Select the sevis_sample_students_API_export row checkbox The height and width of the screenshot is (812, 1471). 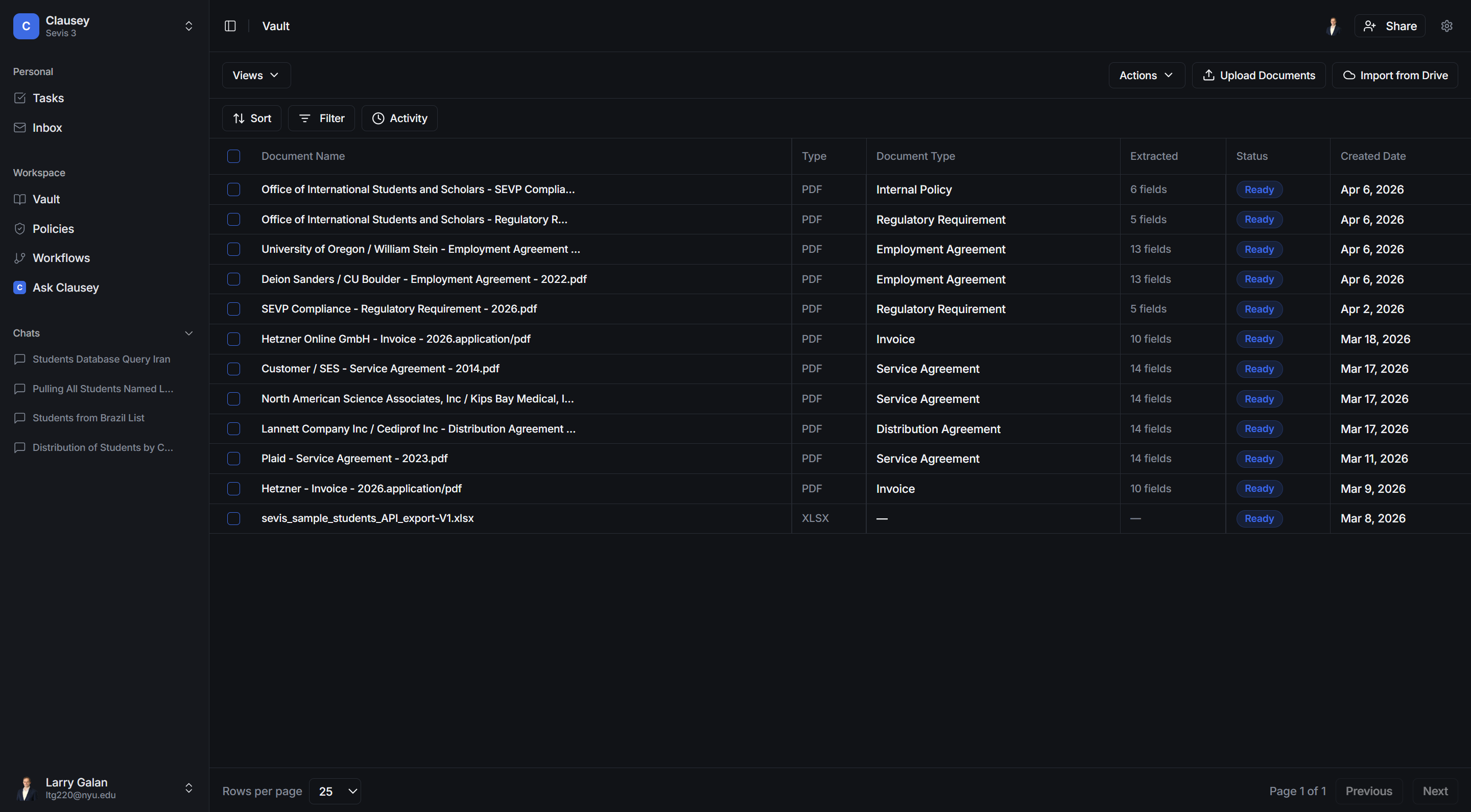[x=233, y=518]
